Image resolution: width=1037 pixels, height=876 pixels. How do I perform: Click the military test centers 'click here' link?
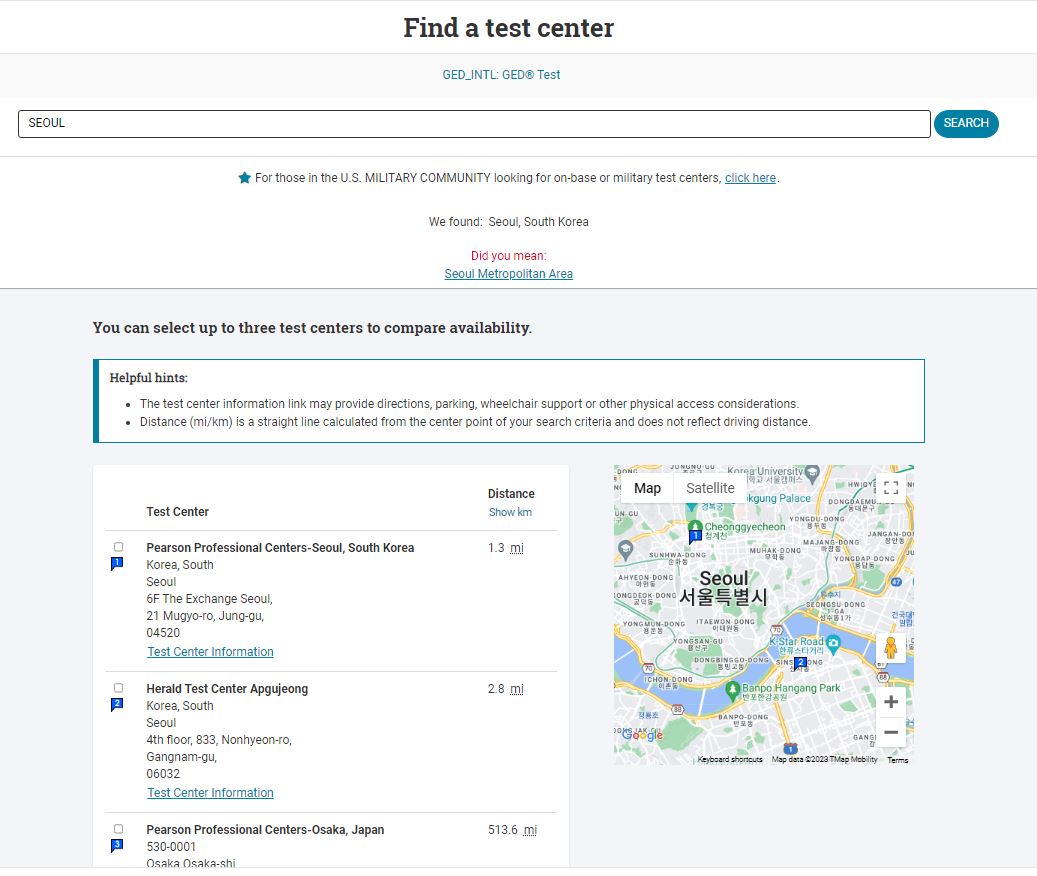pyautogui.click(x=750, y=178)
